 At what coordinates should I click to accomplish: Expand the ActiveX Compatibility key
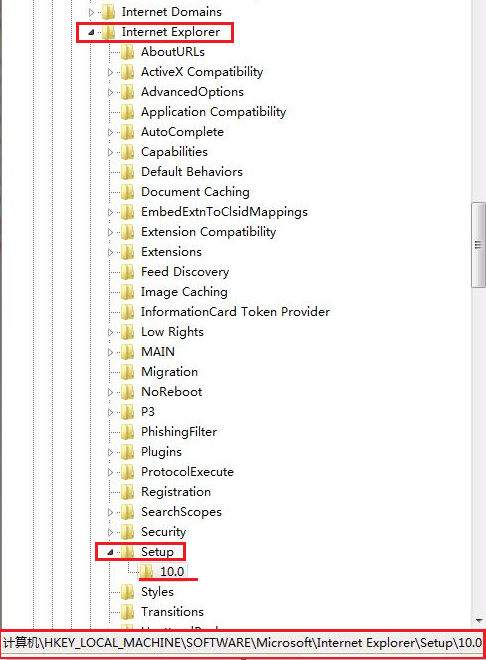tap(110, 72)
